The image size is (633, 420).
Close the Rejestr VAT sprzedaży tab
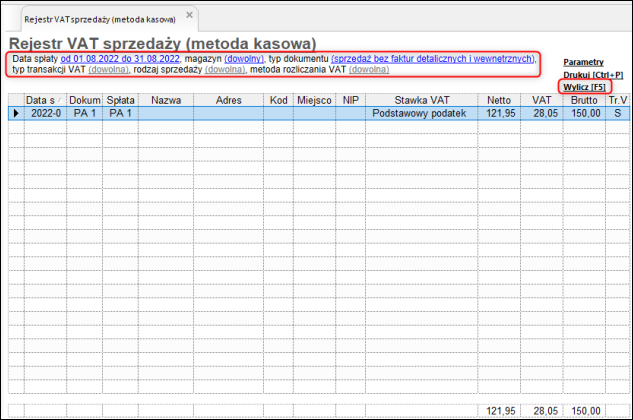tap(189, 15)
